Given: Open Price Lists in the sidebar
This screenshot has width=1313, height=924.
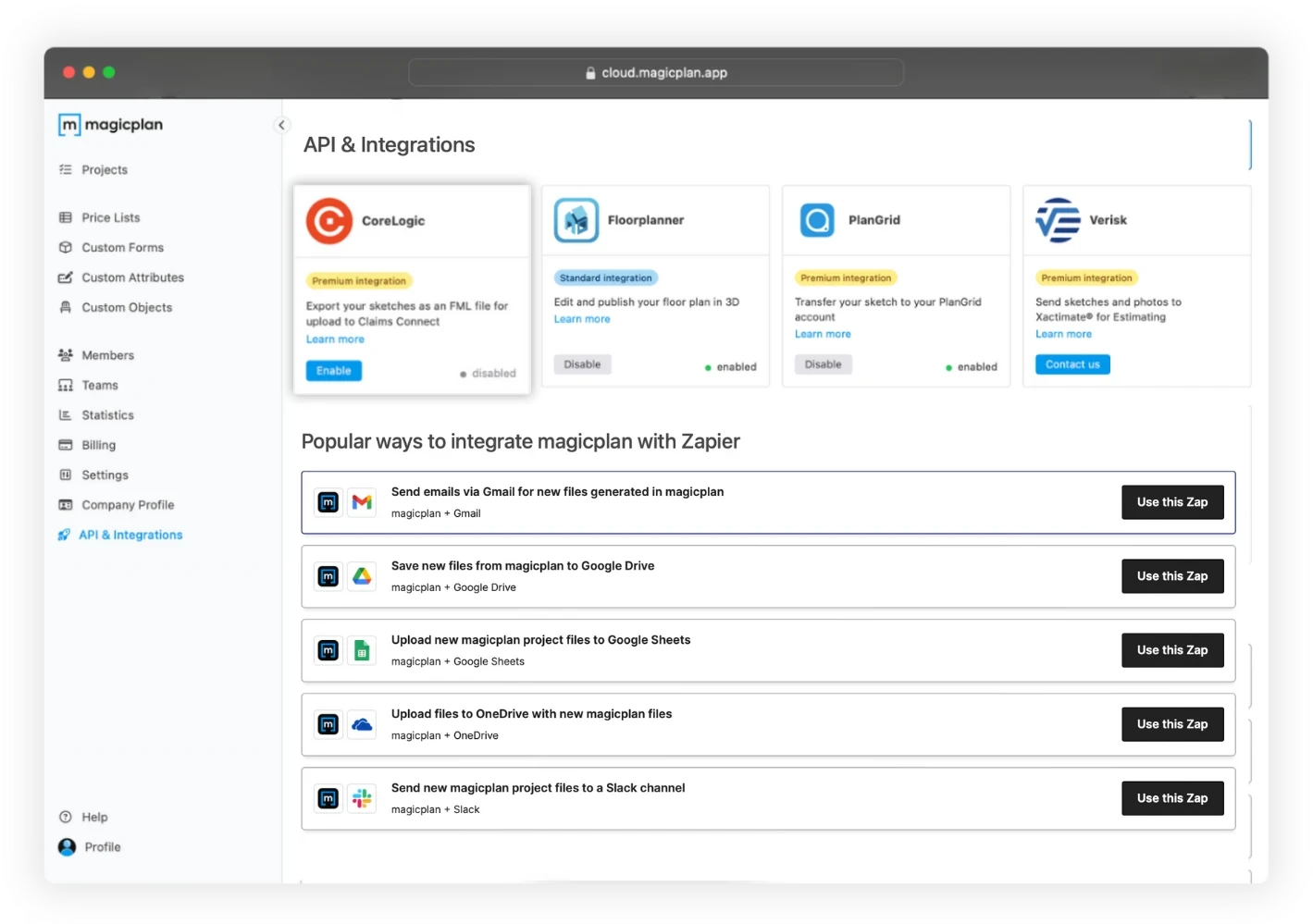Looking at the screenshot, I should tap(111, 217).
